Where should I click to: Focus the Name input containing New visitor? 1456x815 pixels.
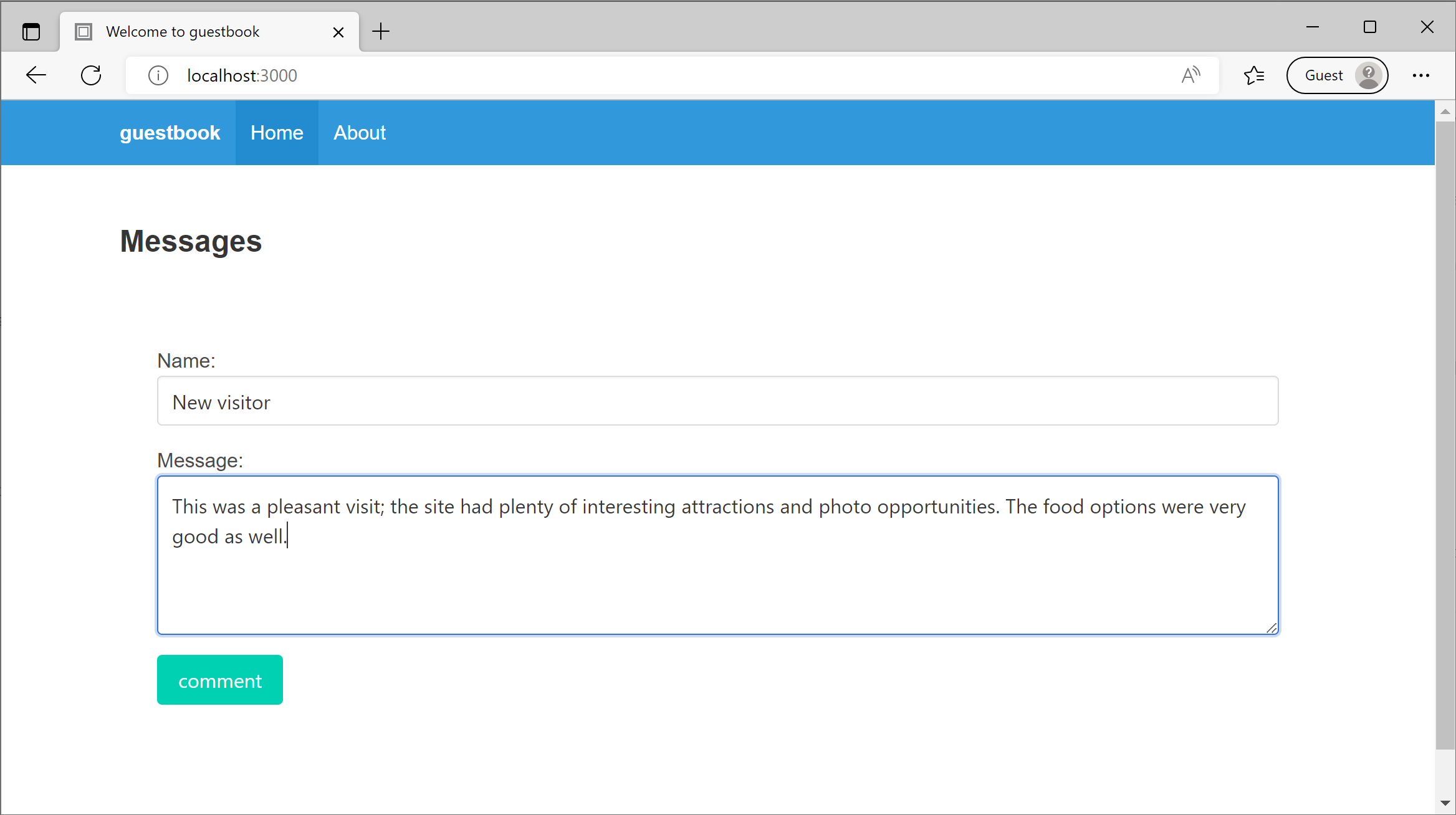tap(717, 401)
